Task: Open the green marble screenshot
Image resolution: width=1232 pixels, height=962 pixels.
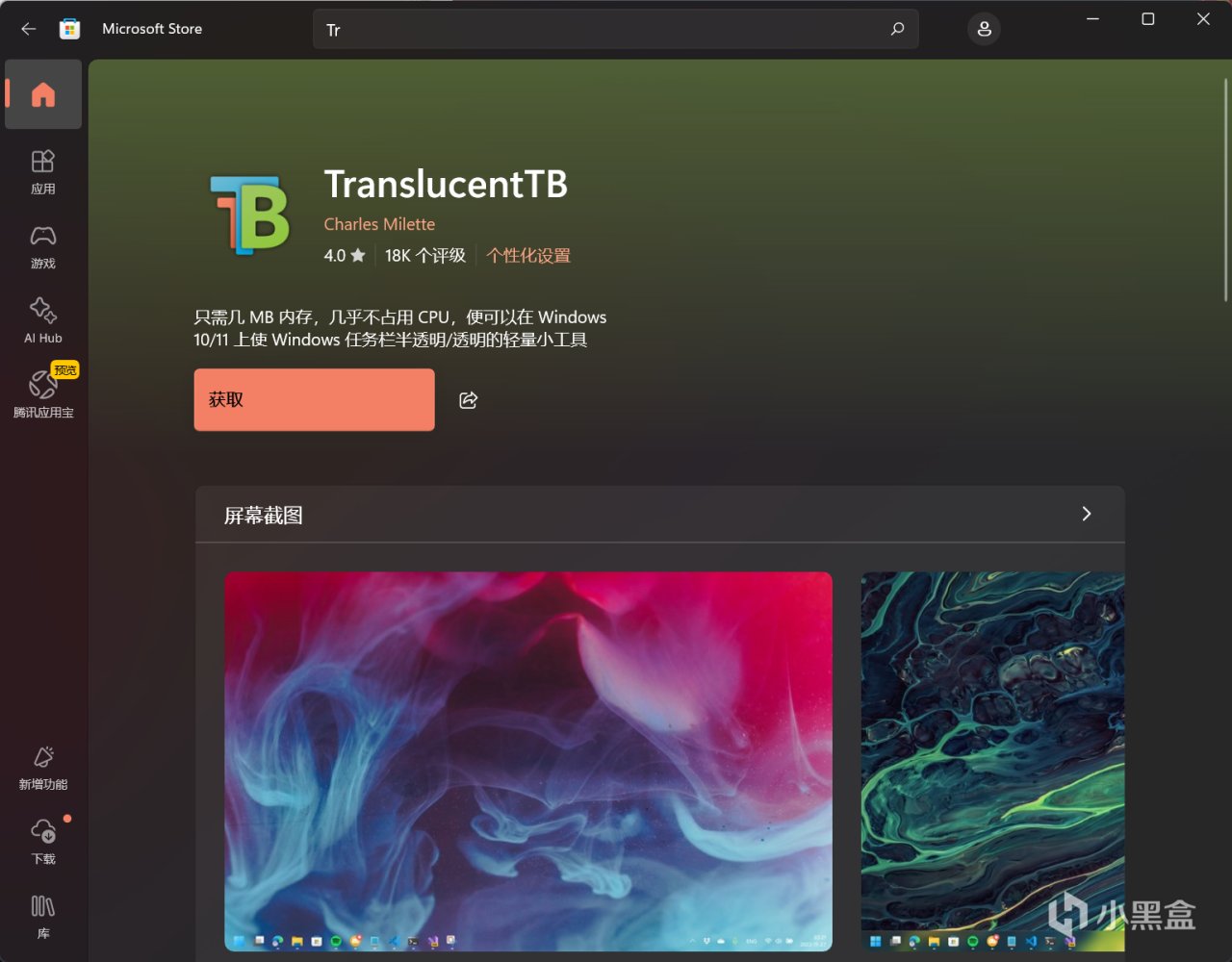Action: pos(992,762)
